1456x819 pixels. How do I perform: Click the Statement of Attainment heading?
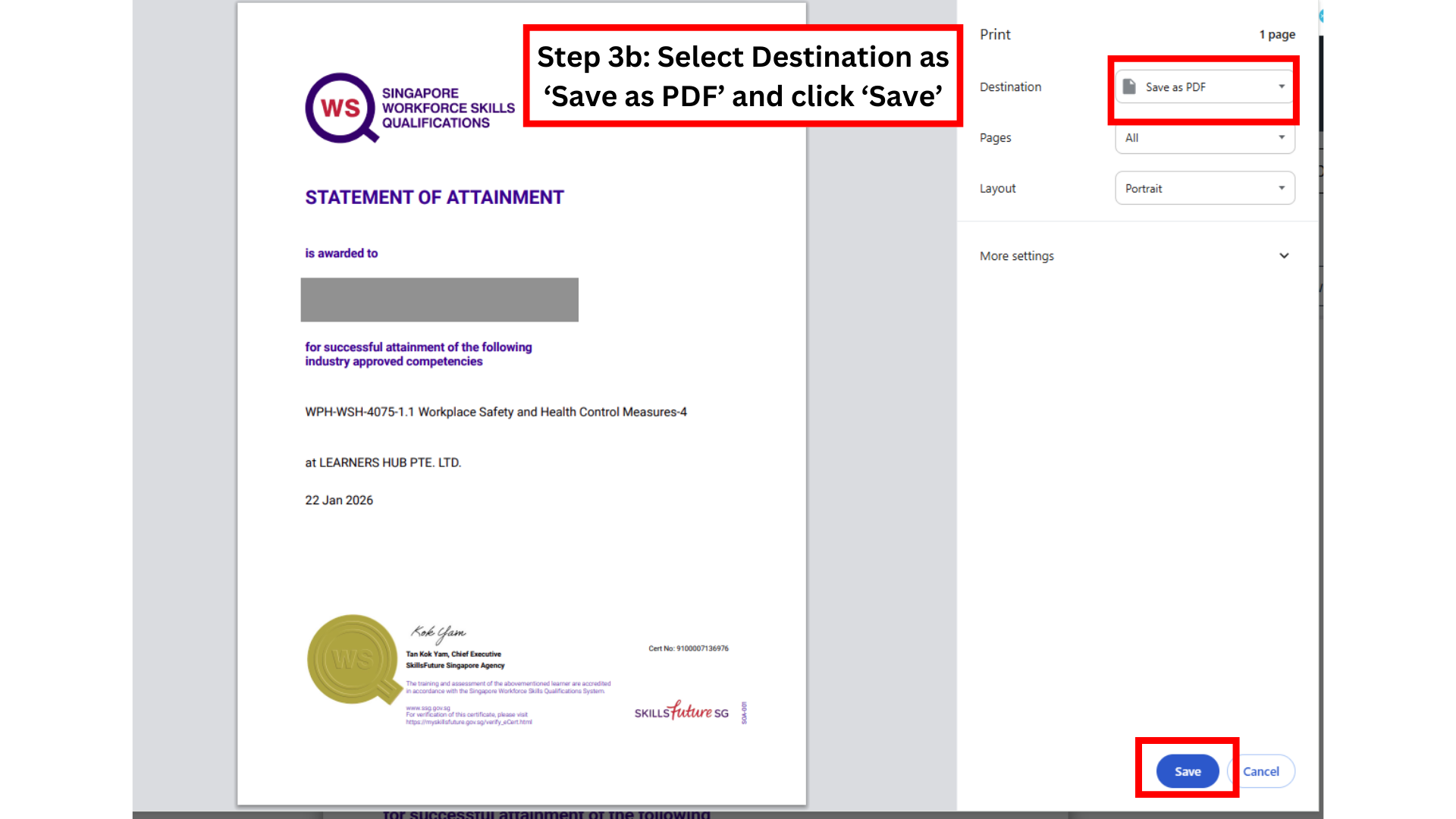(434, 197)
